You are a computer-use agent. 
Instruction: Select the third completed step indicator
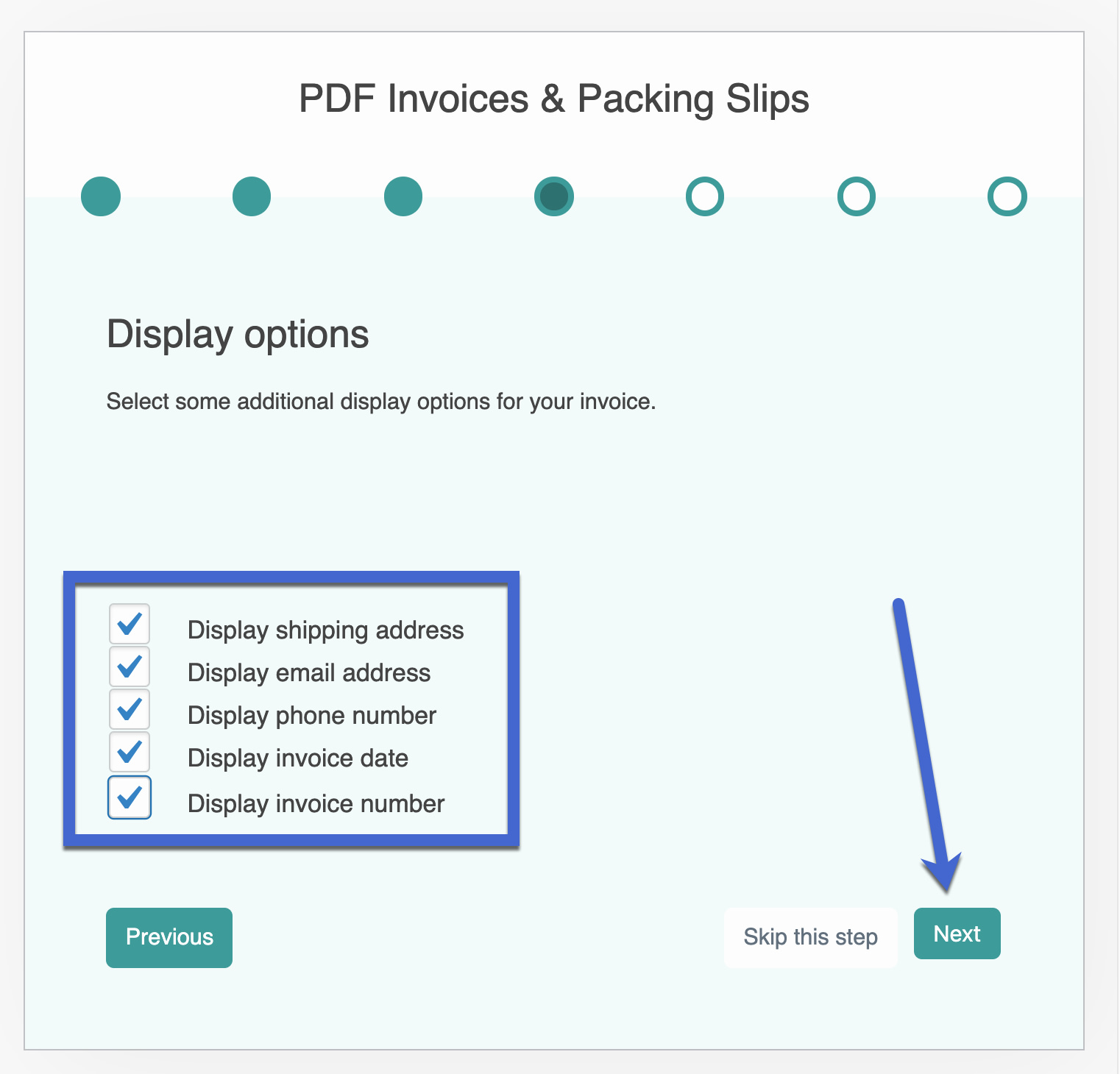(x=403, y=196)
